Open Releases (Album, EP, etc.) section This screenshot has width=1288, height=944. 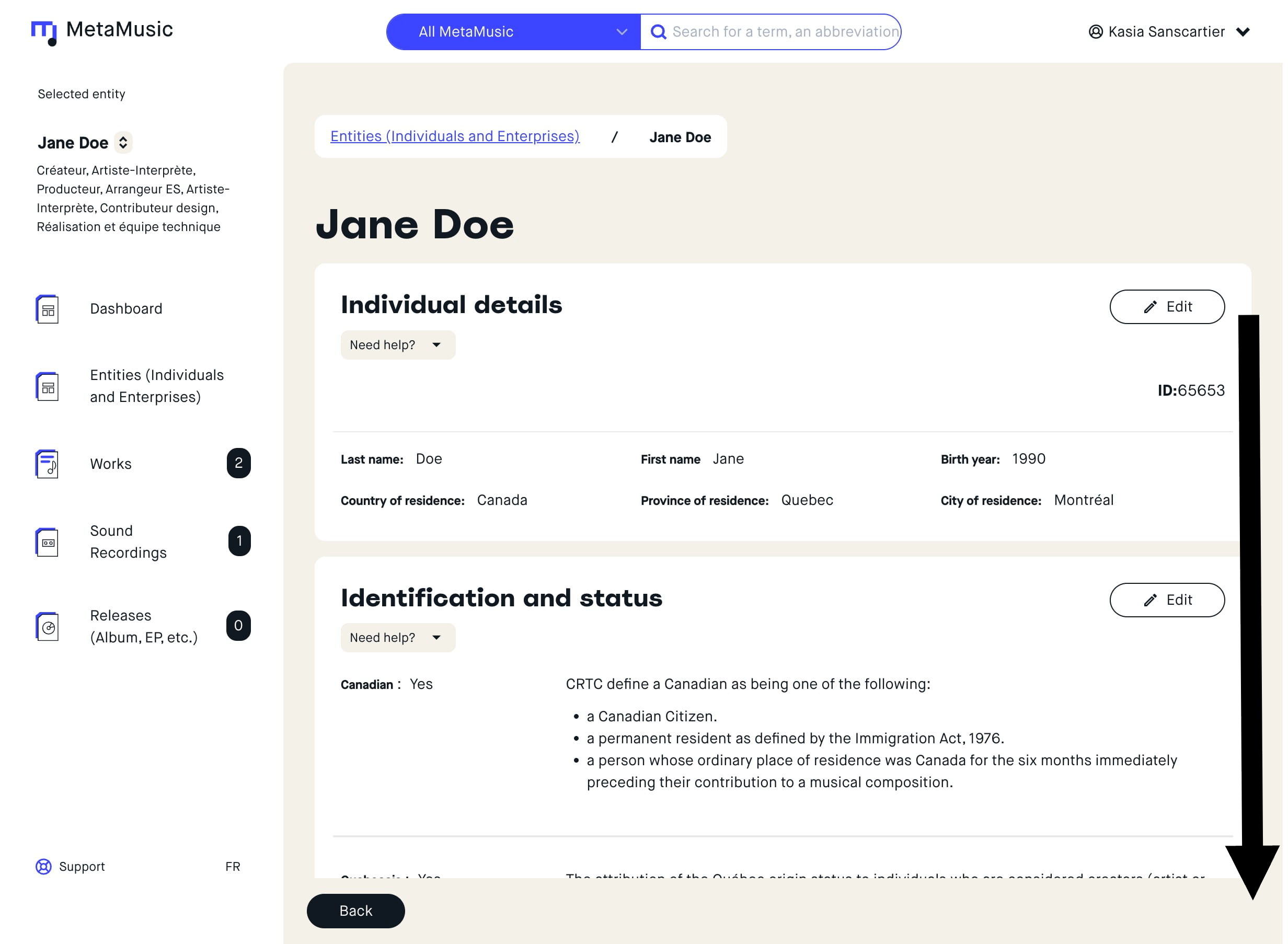pos(143,626)
